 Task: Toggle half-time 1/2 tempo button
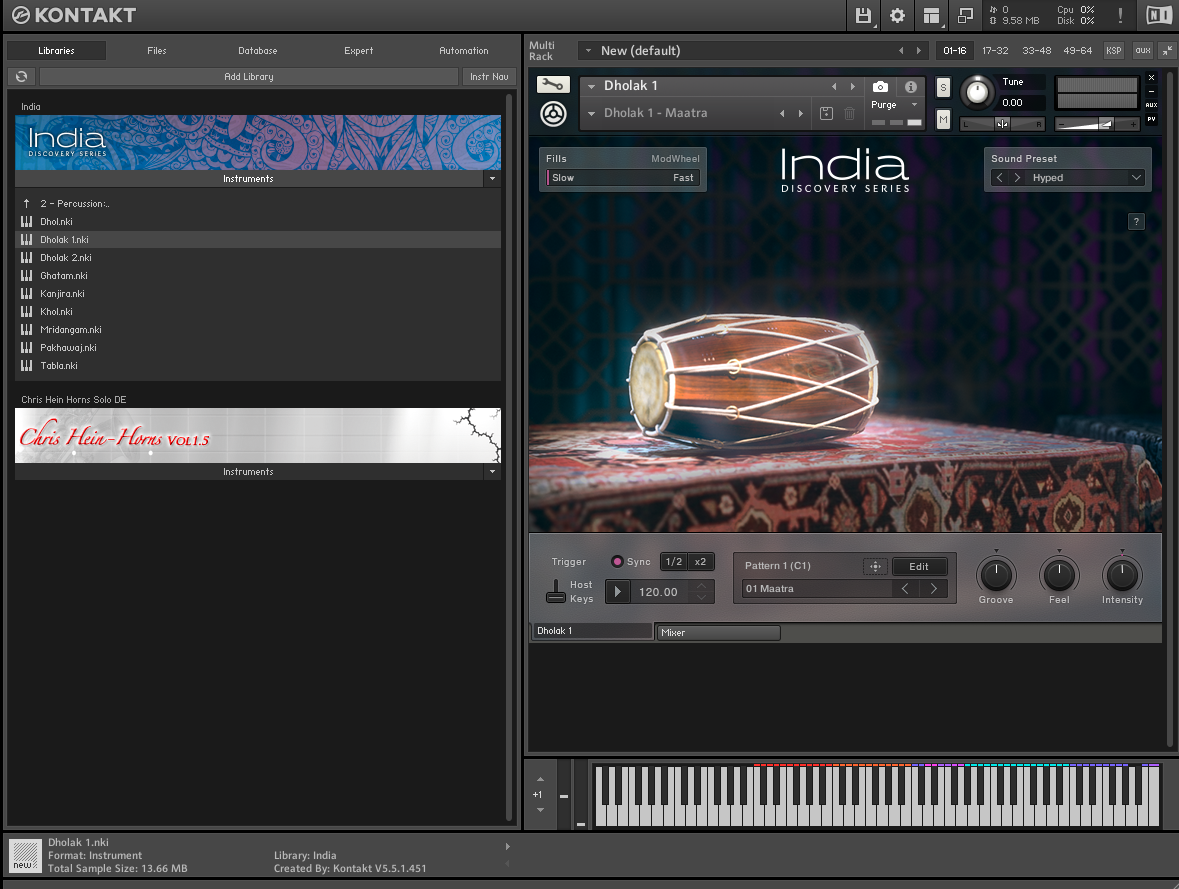674,562
